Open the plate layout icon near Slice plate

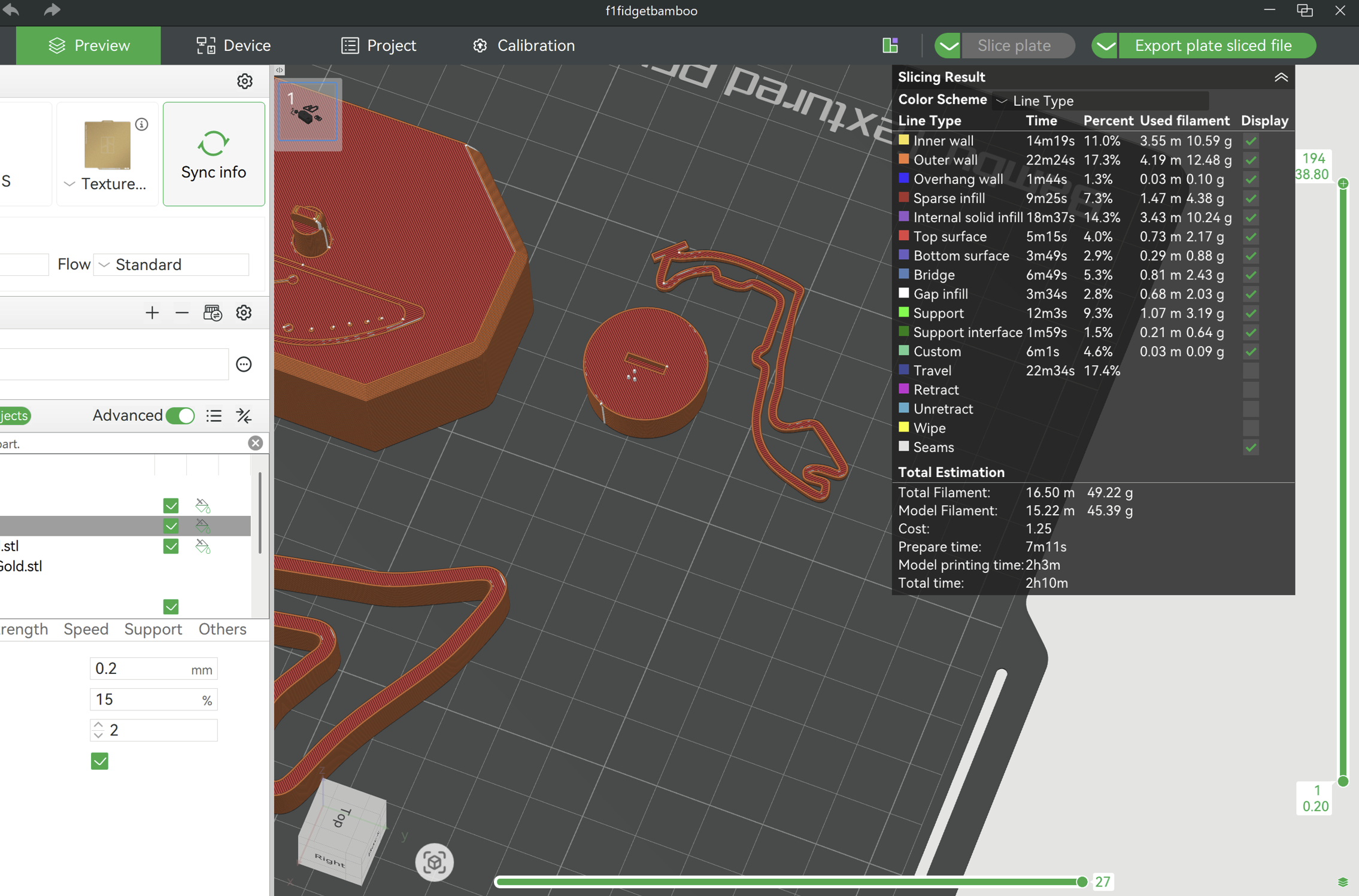tap(890, 45)
